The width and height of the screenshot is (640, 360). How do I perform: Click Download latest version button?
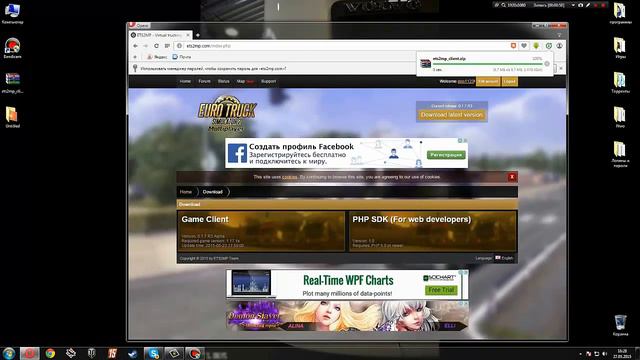(452, 115)
